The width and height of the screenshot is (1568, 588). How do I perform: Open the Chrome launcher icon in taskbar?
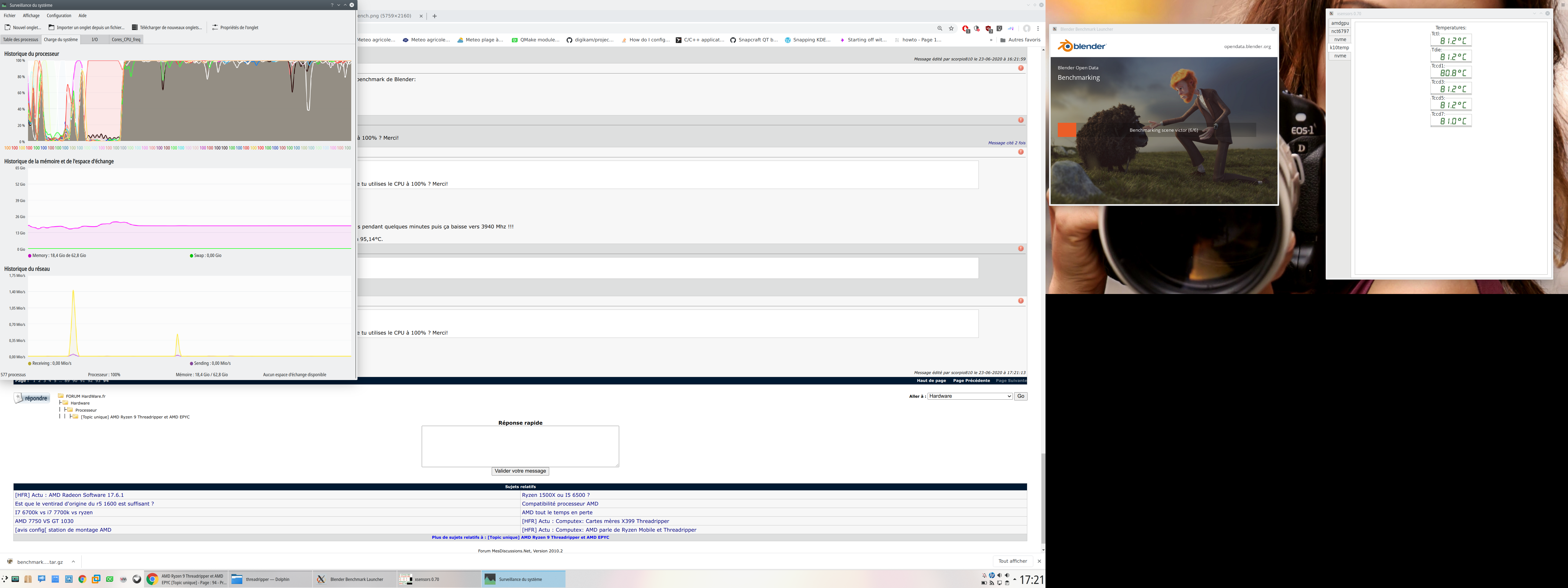(82, 580)
